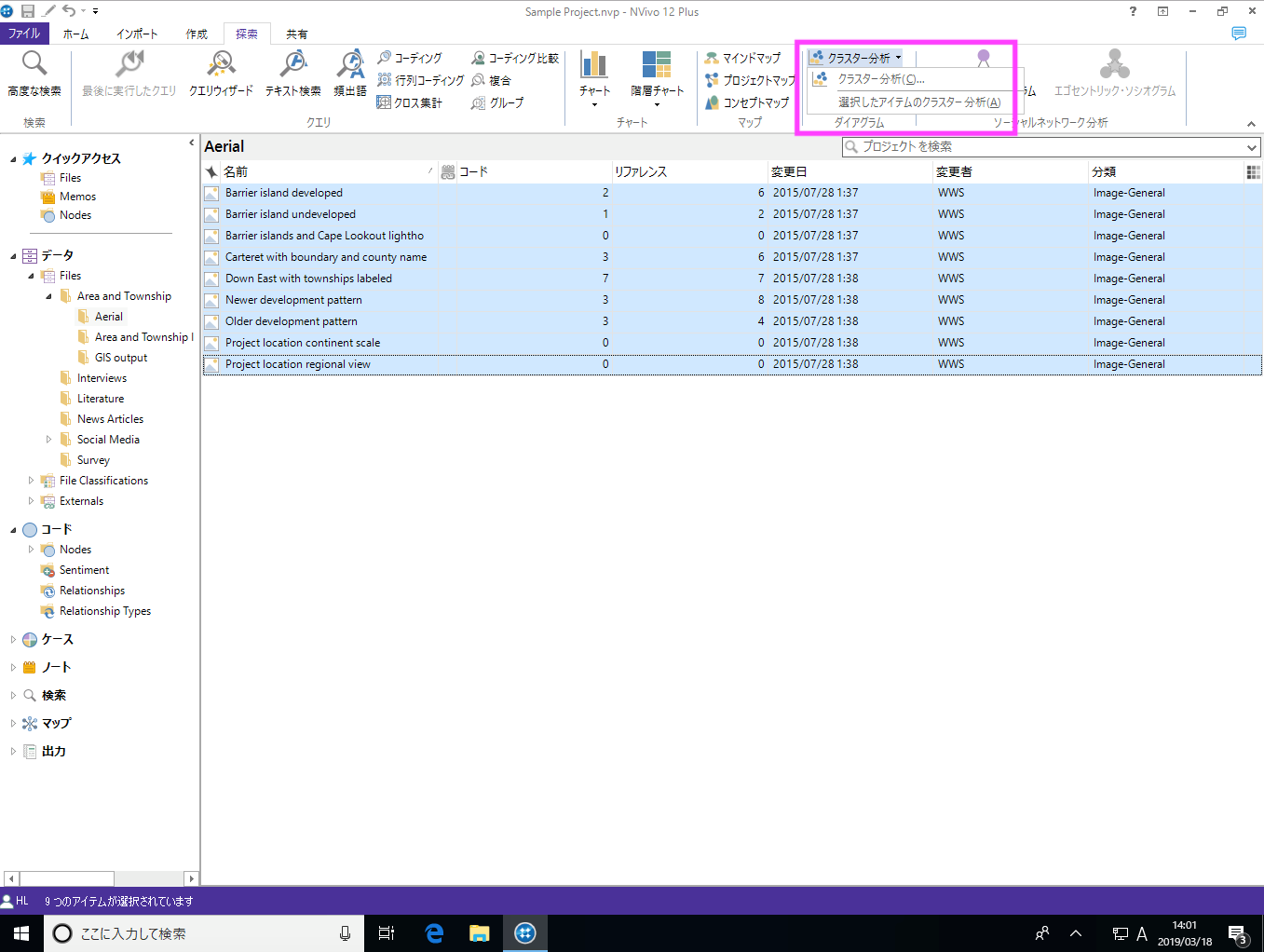
Task: Select the Older development pattern row
Action: 292,321
